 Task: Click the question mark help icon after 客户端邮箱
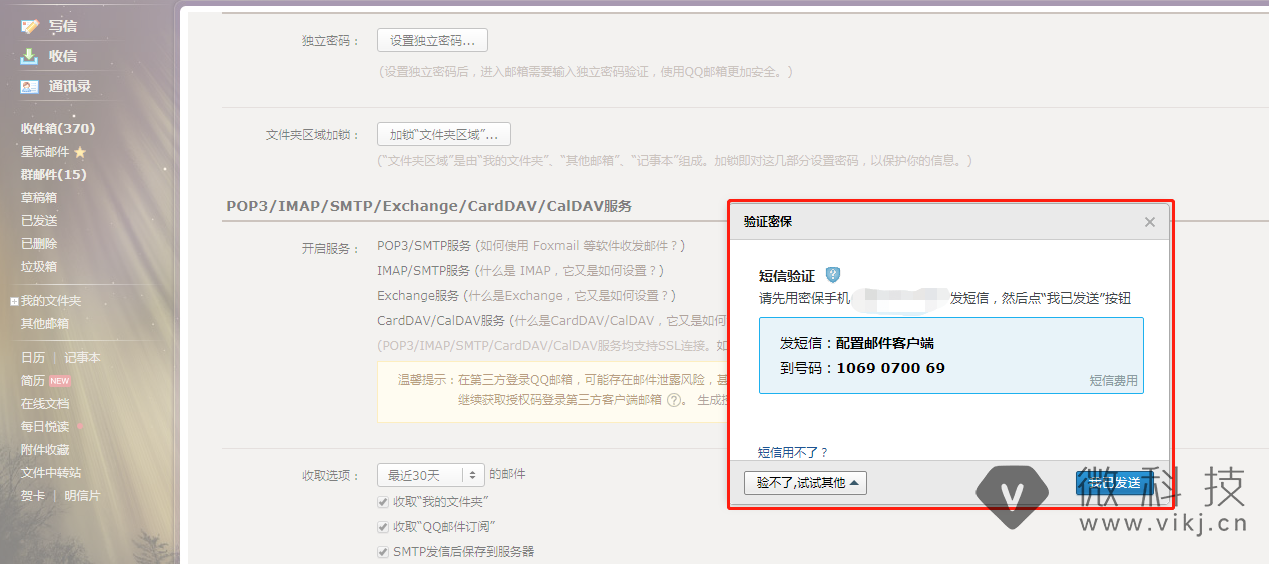(676, 399)
